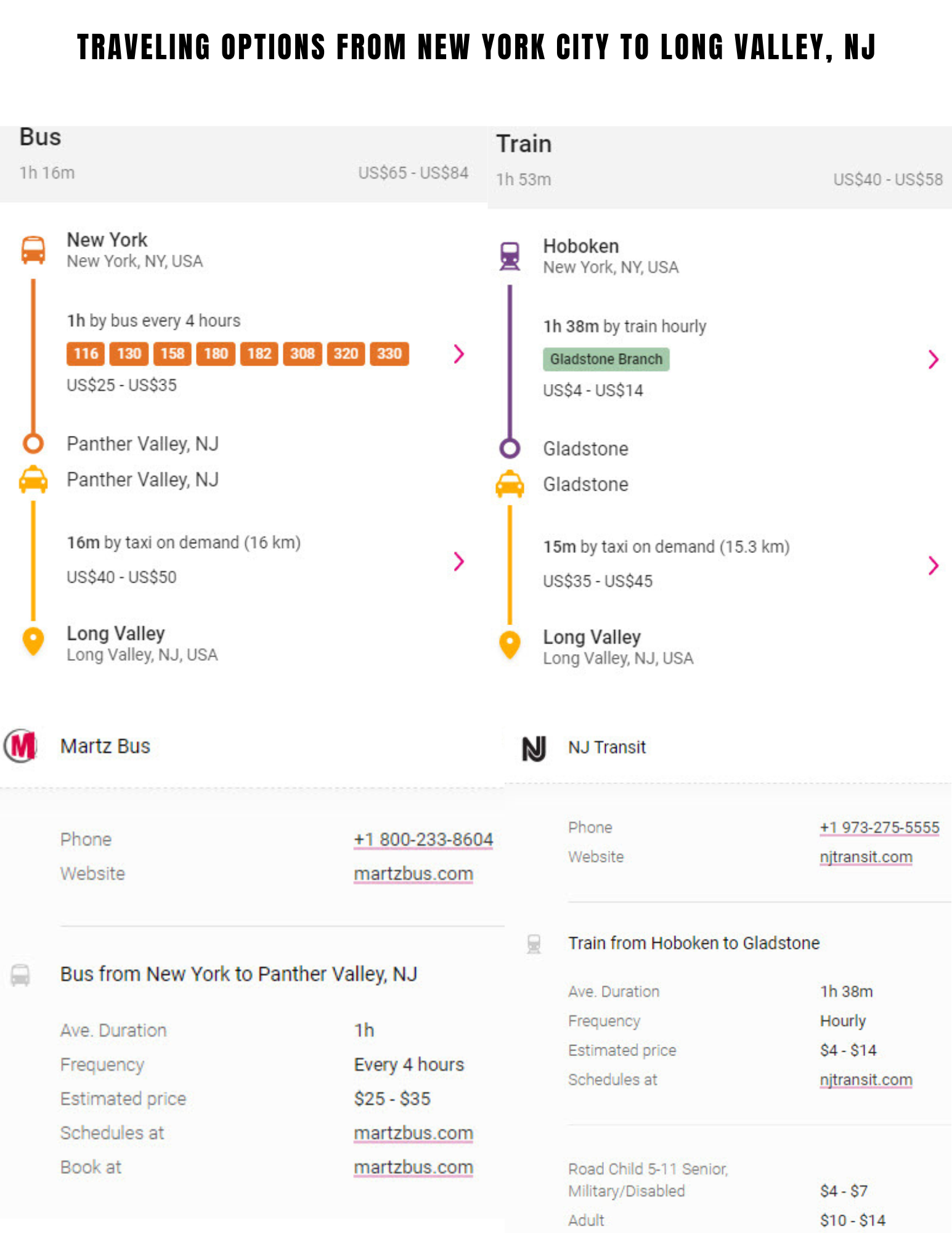The image size is (952, 1233).
Task: Click 'Every 4 hours' frequency value
Action: tap(409, 1065)
